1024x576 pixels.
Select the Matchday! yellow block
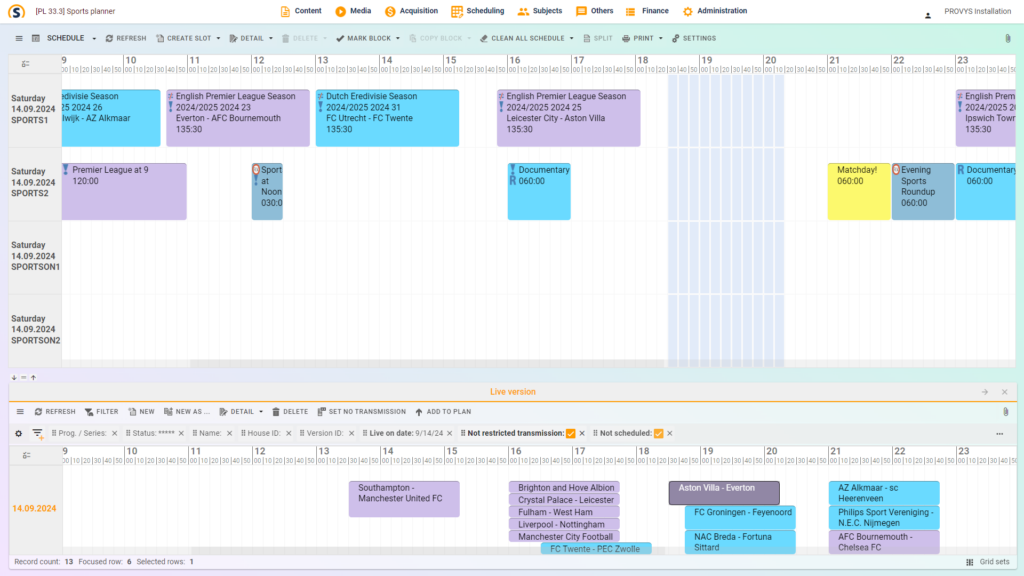point(858,191)
